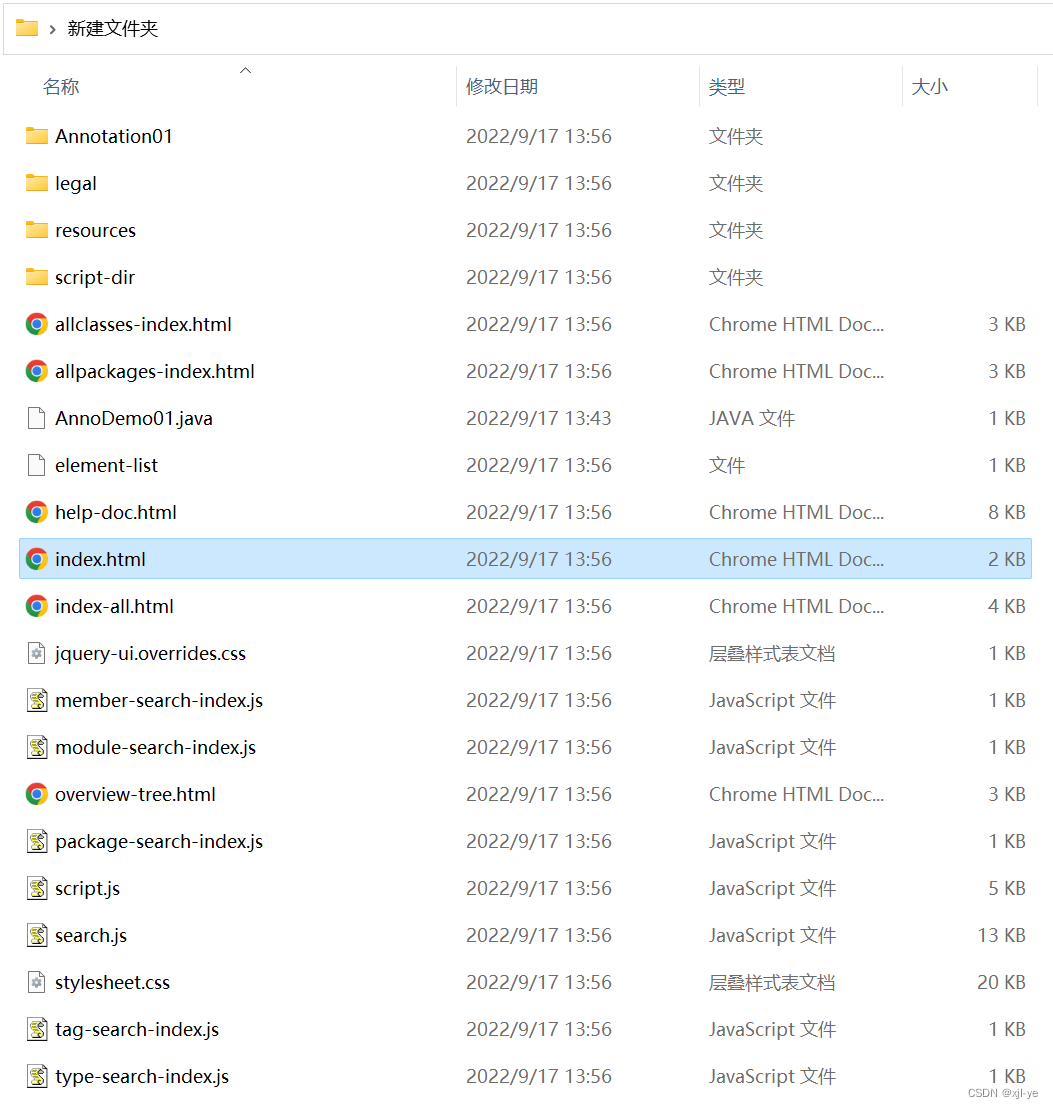
Task: Click Chrome HTML Doc... type of index.html
Action: [796, 559]
